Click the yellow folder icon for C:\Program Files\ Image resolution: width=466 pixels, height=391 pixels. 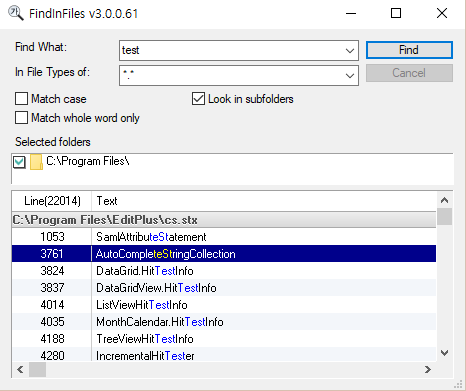click(x=36, y=162)
